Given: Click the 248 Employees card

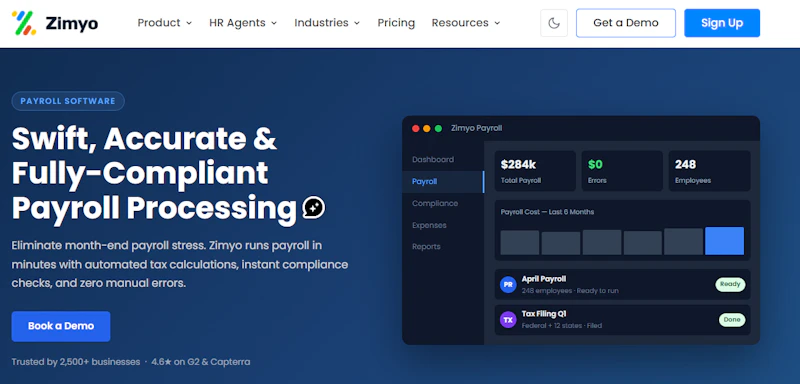Looking at the screenshot, I should [710, 171].
